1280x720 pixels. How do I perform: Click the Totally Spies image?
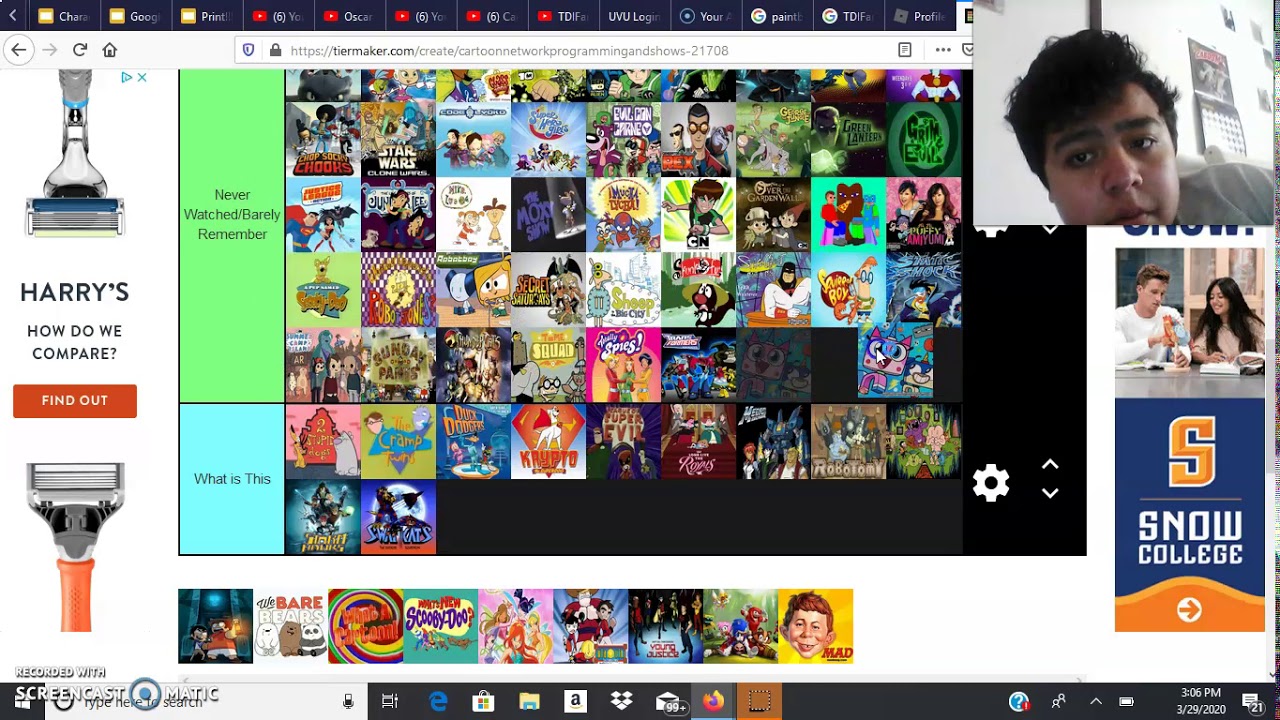[623, 365]
